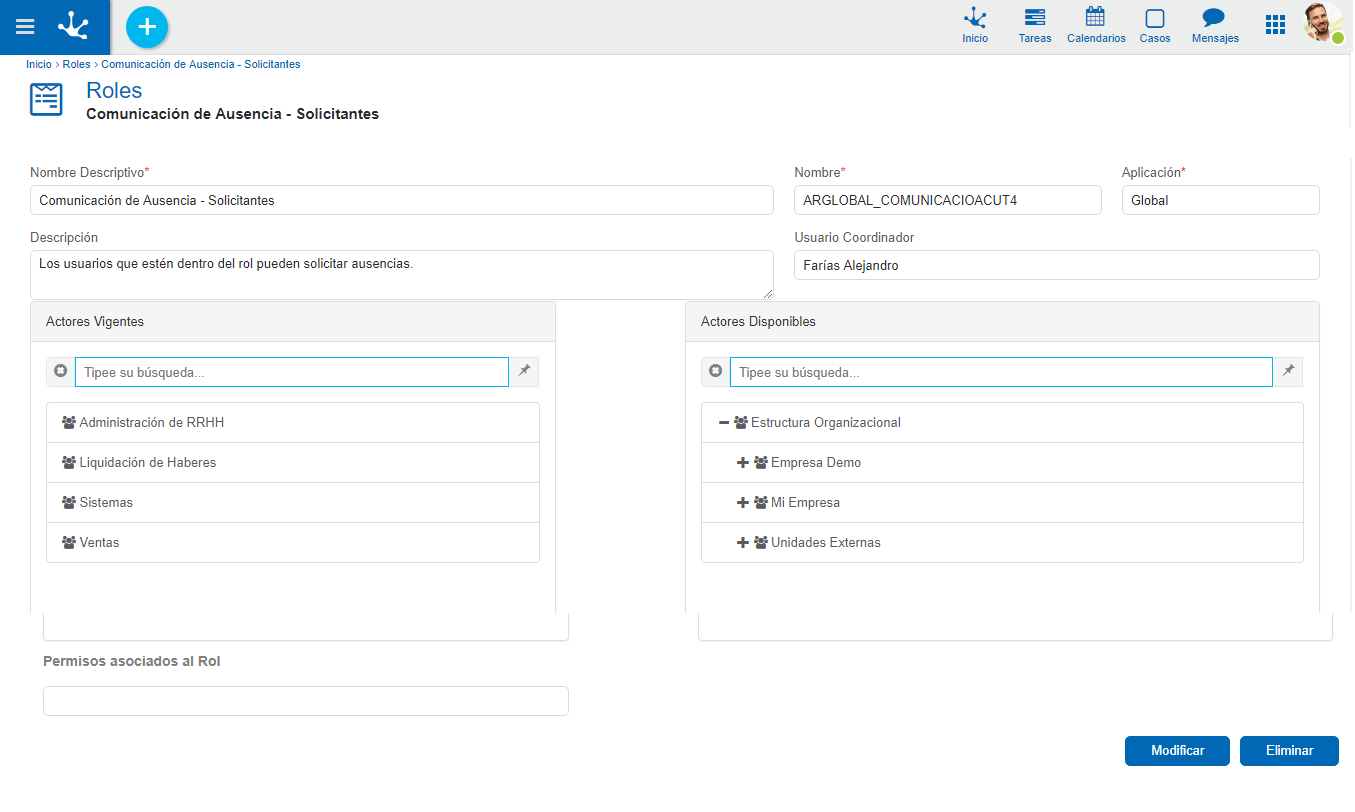Focus the Usuario Coordinador field
This screenshot has width=1355, height=812.
tap(1057, 265)
